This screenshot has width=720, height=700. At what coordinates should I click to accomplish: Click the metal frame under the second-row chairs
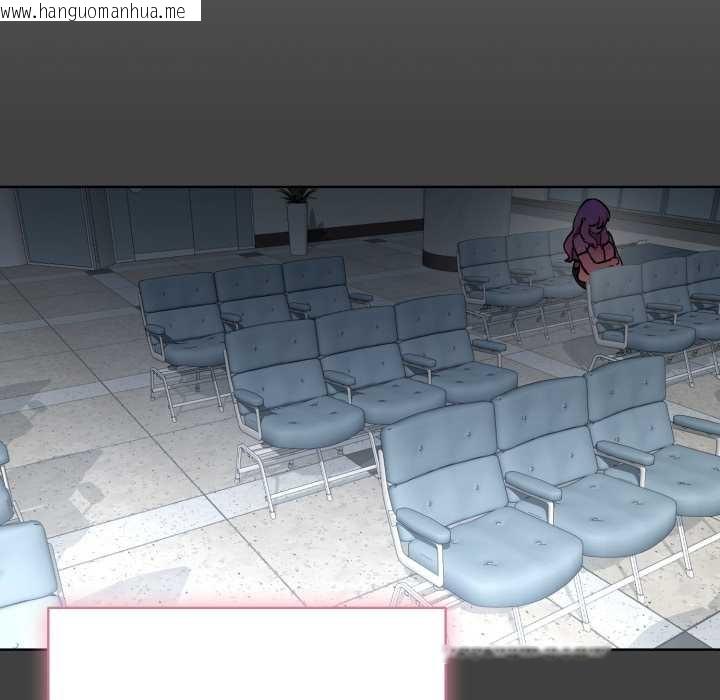[x=300, y=462]
